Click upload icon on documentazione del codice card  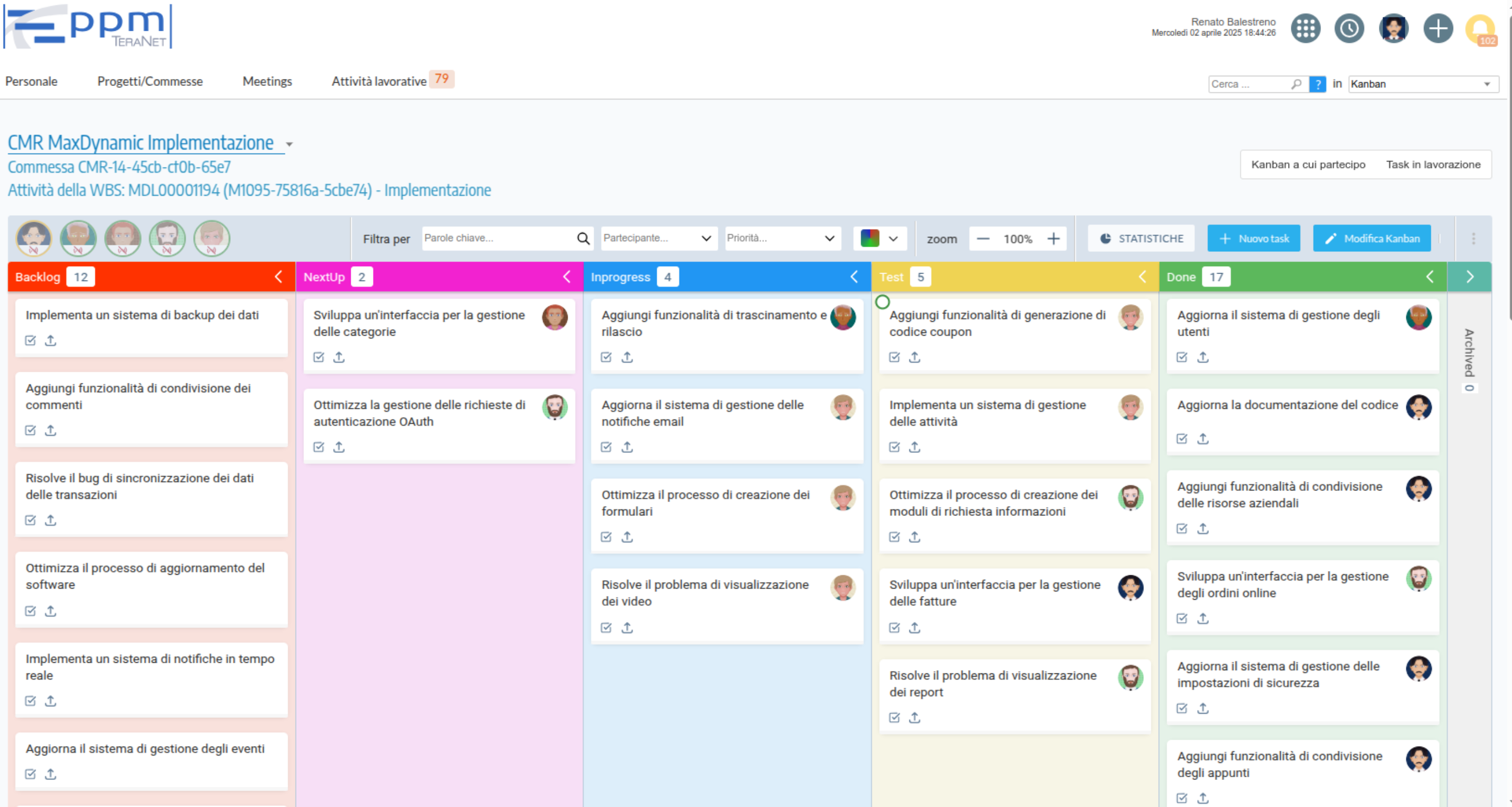point(1203,438)
